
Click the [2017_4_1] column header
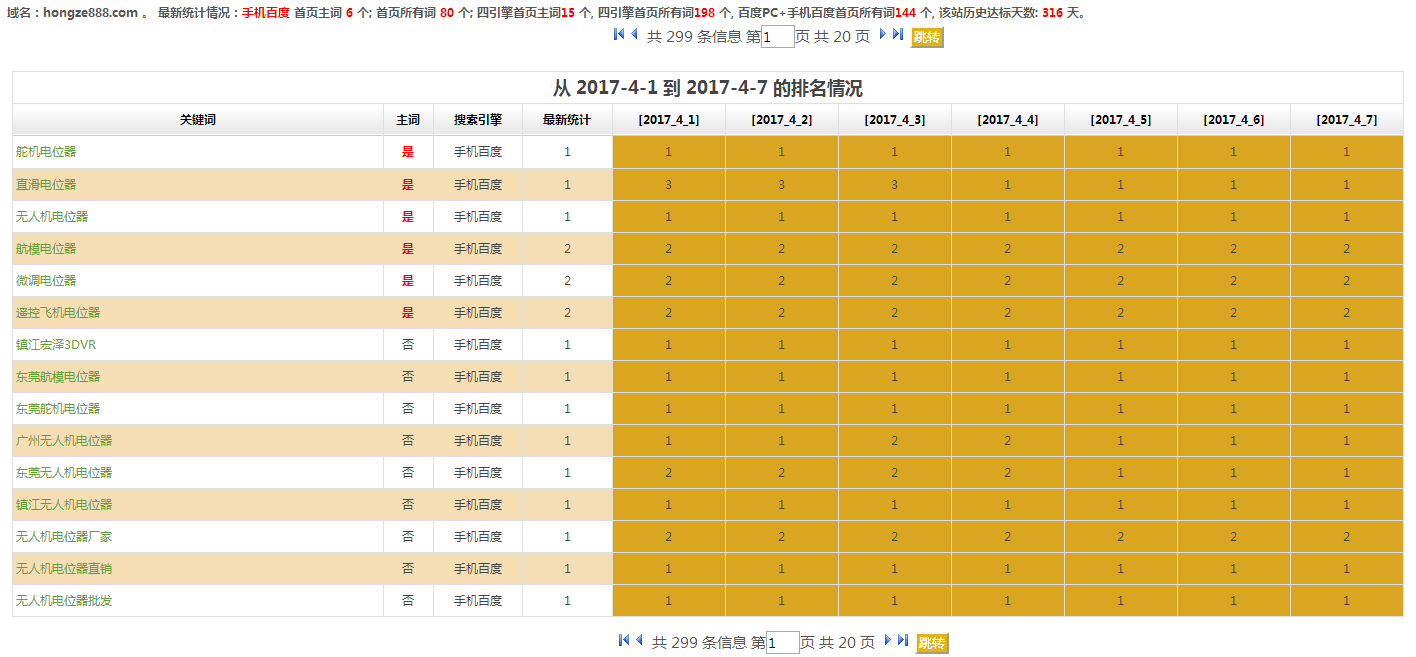pos(668,120)
